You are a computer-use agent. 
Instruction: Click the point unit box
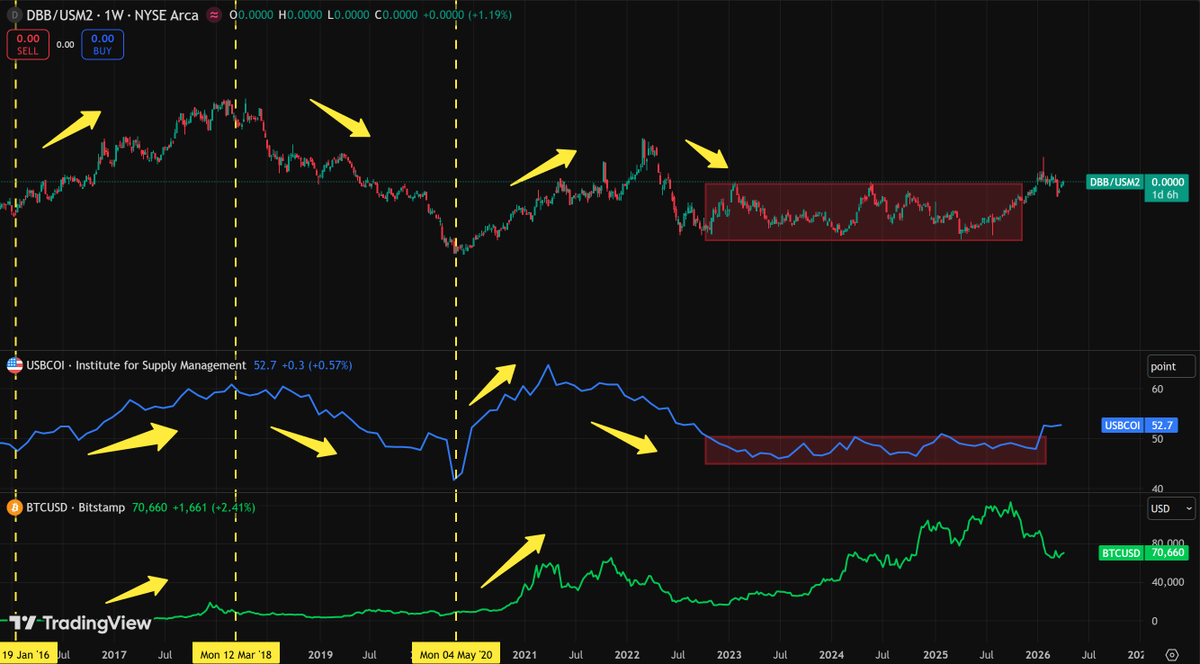pyautogui.click(x=1171, y=367)
